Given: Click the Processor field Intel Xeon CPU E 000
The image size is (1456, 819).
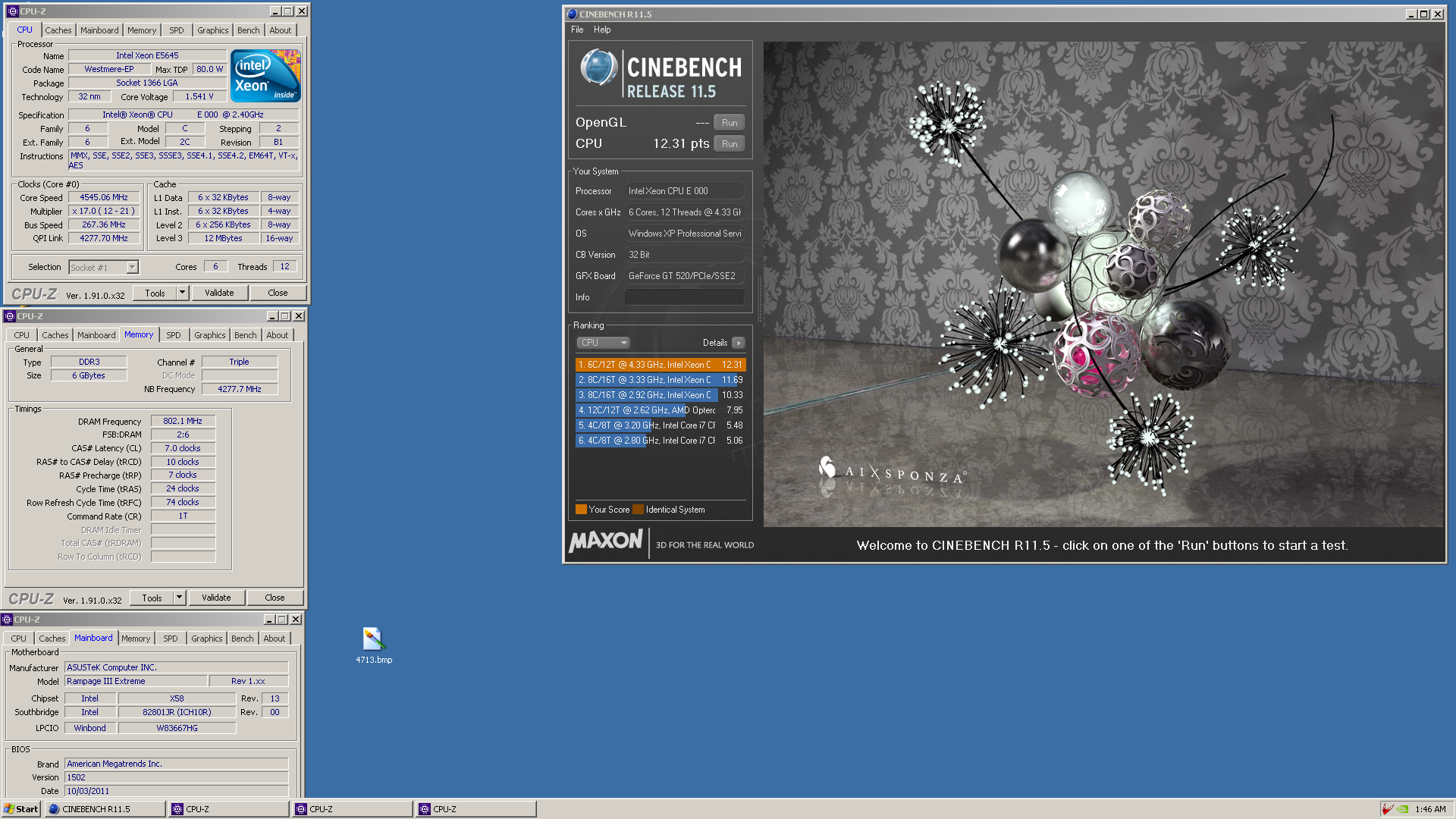Looking at the screenshot, I should click(x=684, y=191).
